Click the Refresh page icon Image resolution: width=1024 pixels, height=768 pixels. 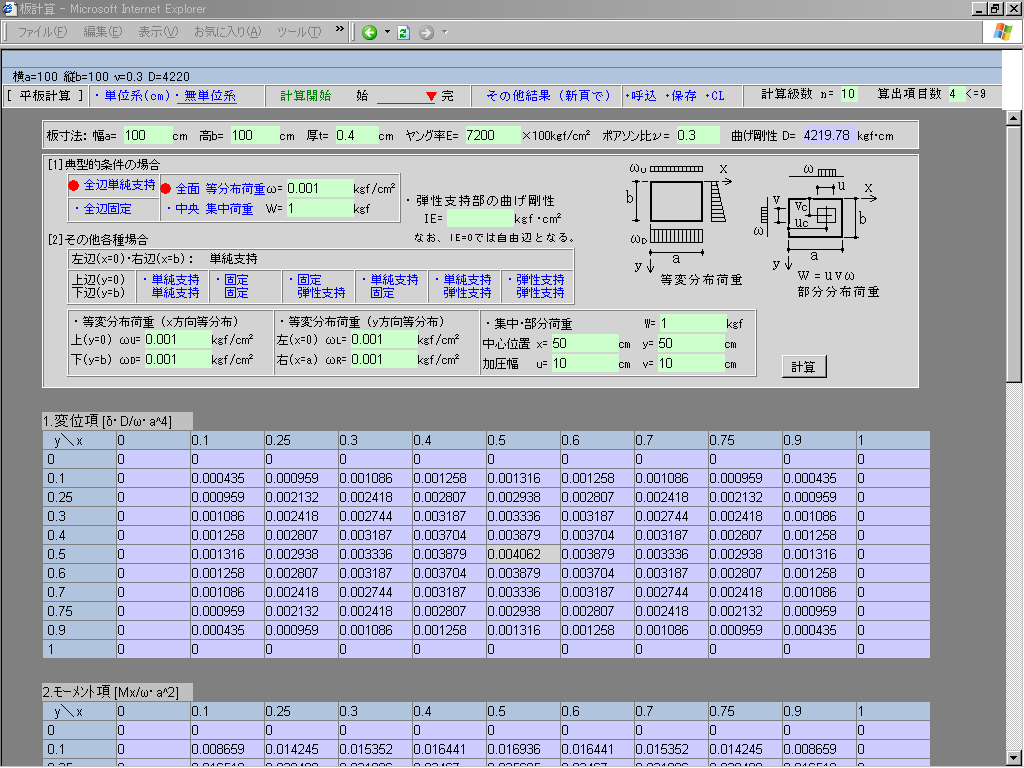pyautogui.click(x=403, y=32)
